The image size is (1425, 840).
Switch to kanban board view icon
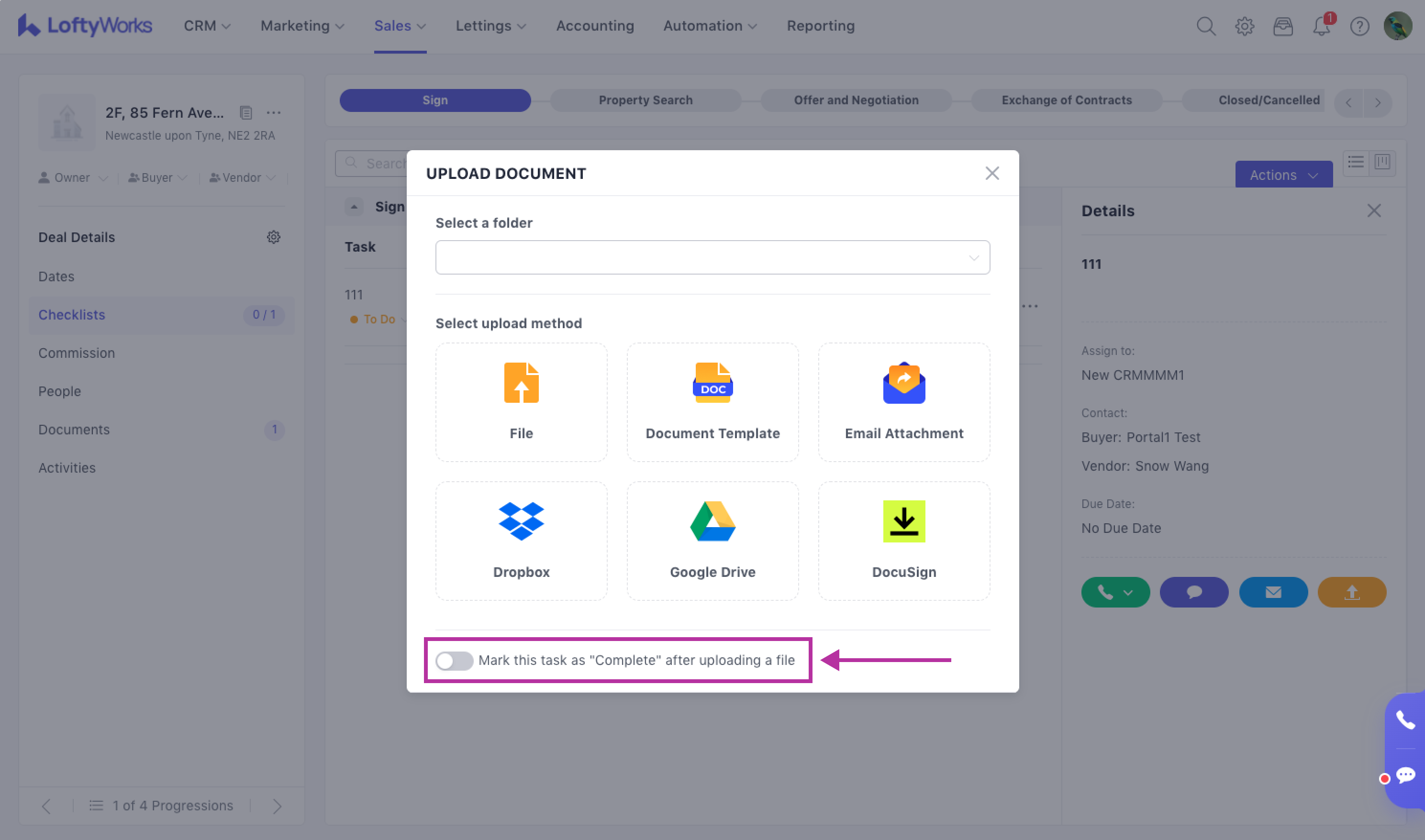click(1382, 163)
